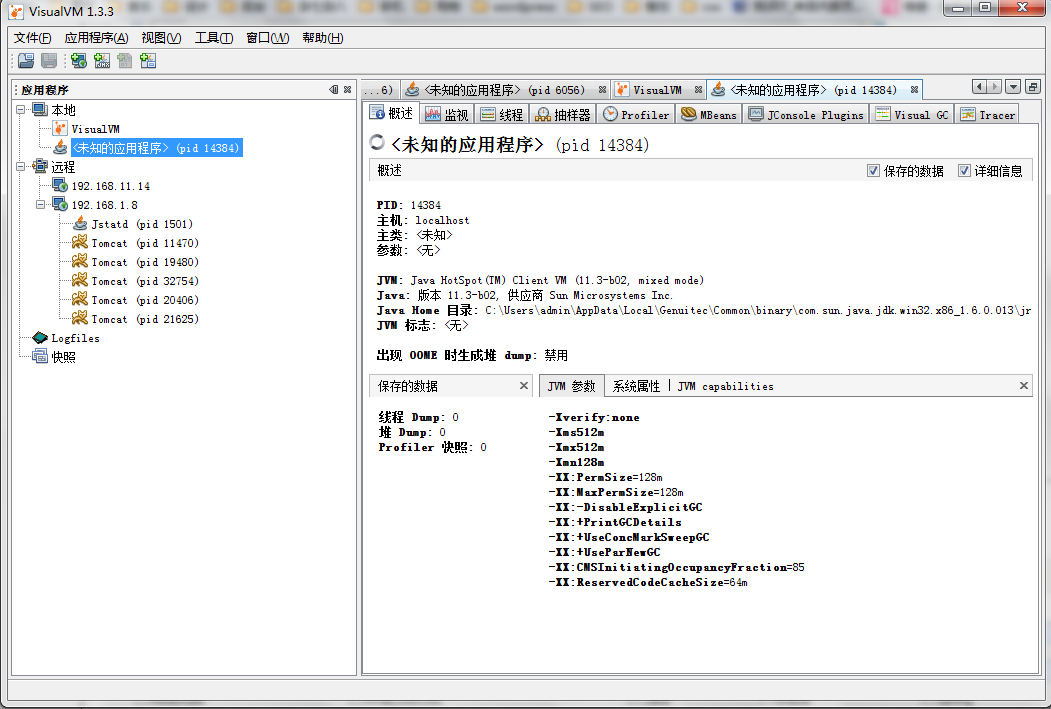Open the 工具 menu
1051x709 pixels.
click(x=214, y=38)
